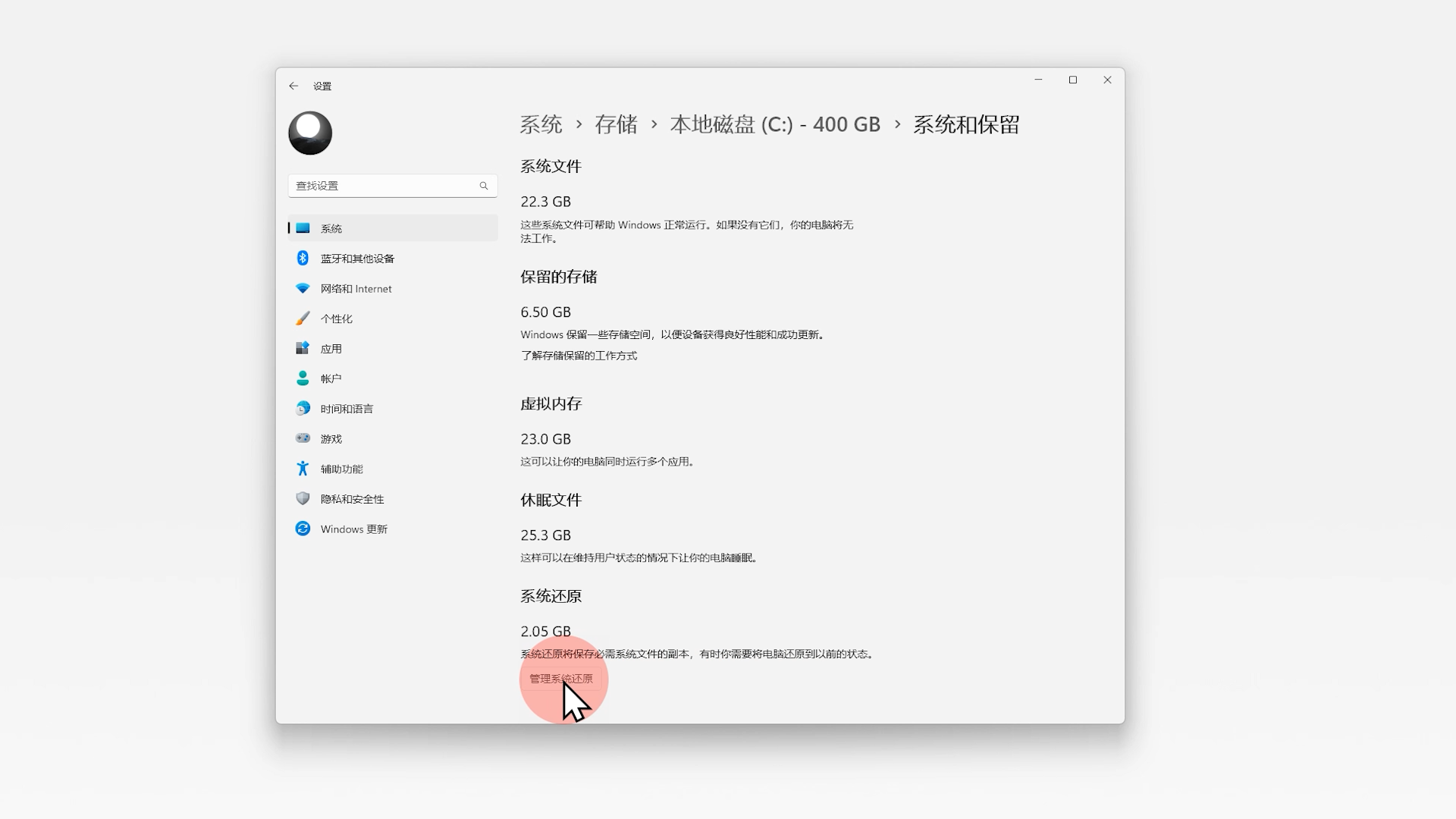The image size is (1456, 819).
Task: Click System (系统) in the breadcrumb path
Action: [x=541, y=124]
